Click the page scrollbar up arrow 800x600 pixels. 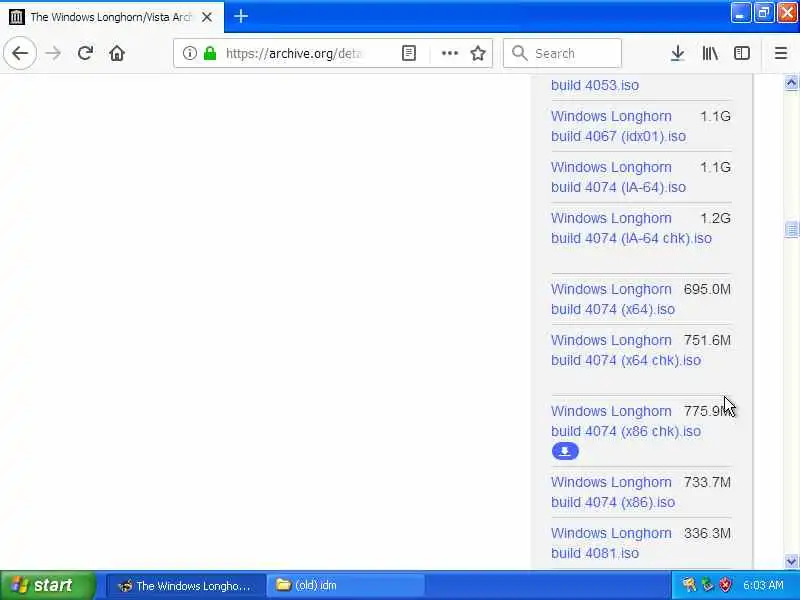coord(791,83)
